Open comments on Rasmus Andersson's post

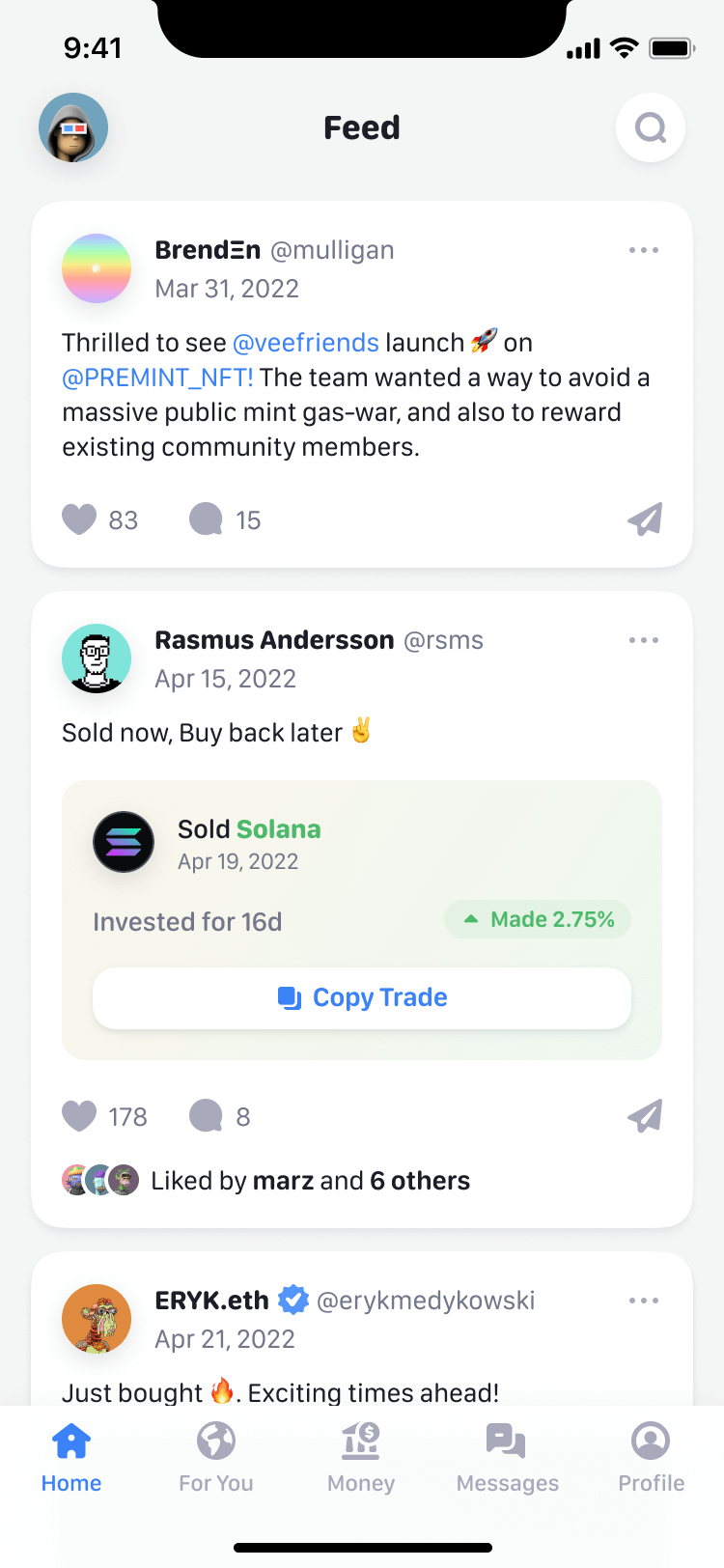point(206,1116)
